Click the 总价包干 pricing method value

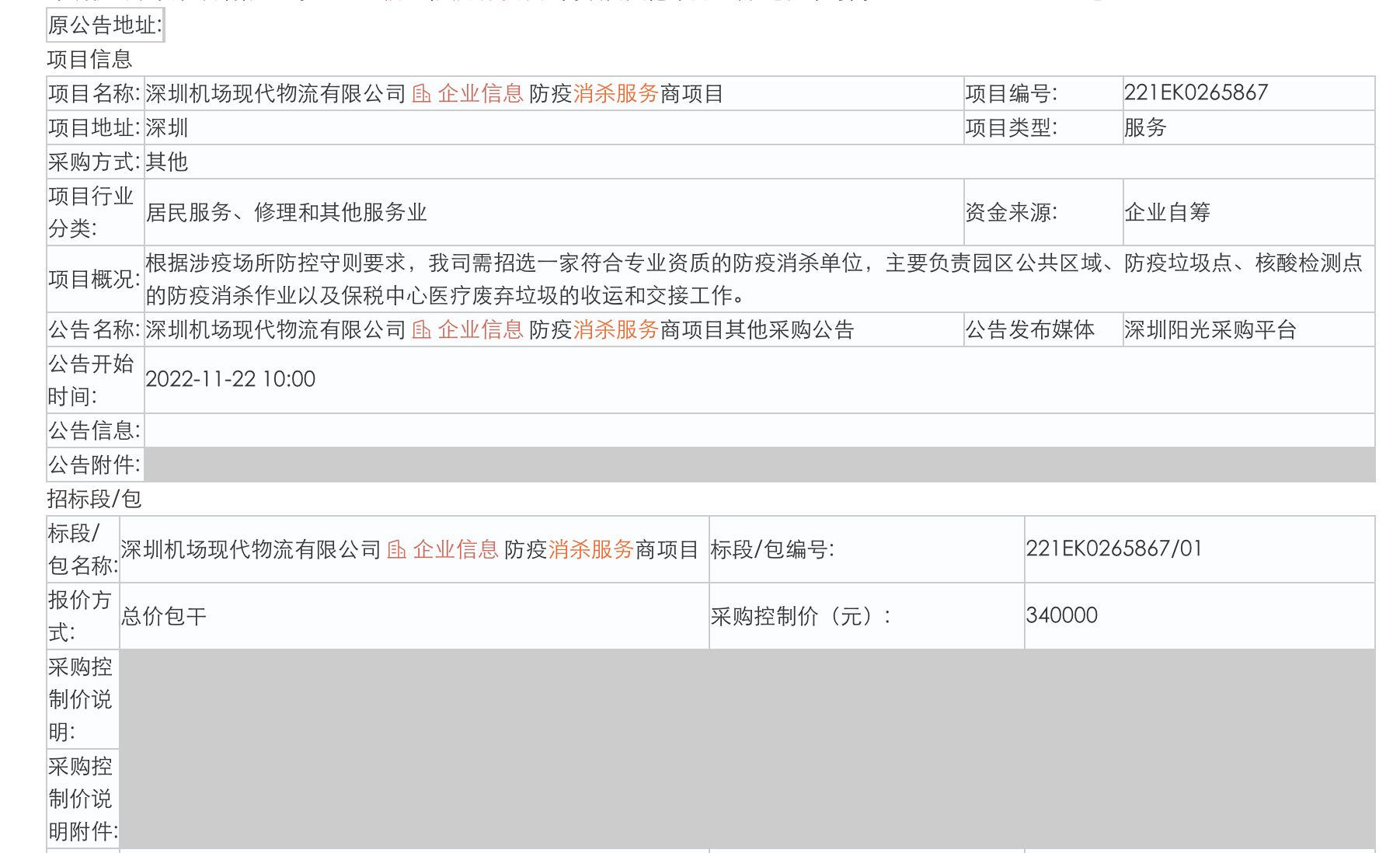coord(164,617)
